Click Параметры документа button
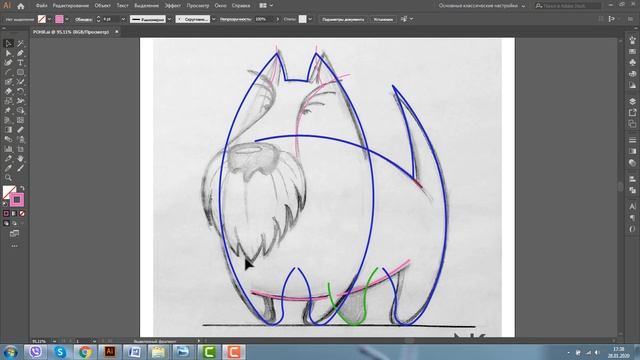Screen dimensions: 640x360 click(343, 19)
